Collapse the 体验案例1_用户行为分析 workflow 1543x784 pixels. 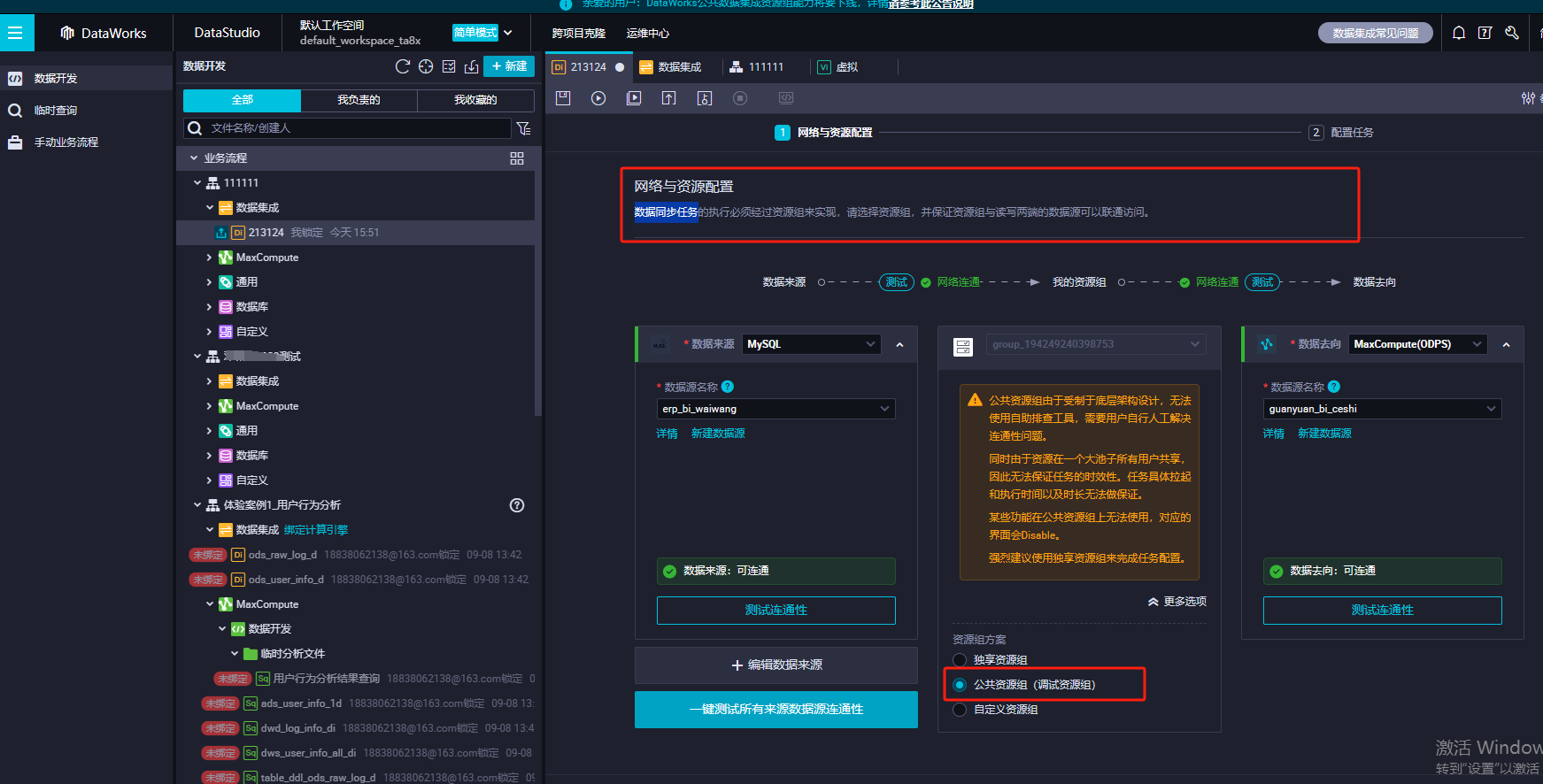tap(197, 505)
